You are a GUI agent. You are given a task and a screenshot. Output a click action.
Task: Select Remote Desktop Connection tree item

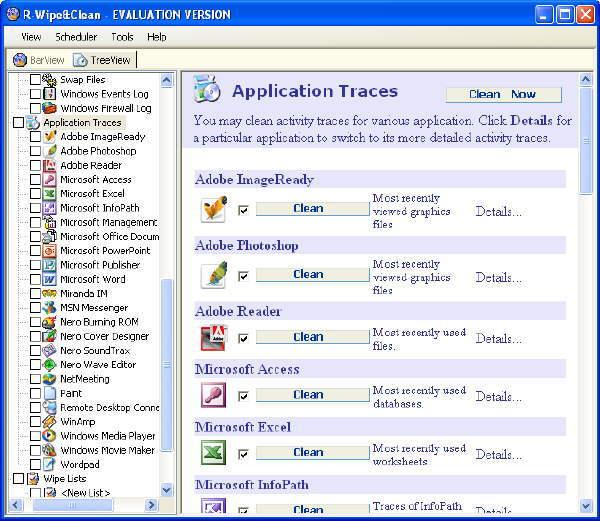110,407
